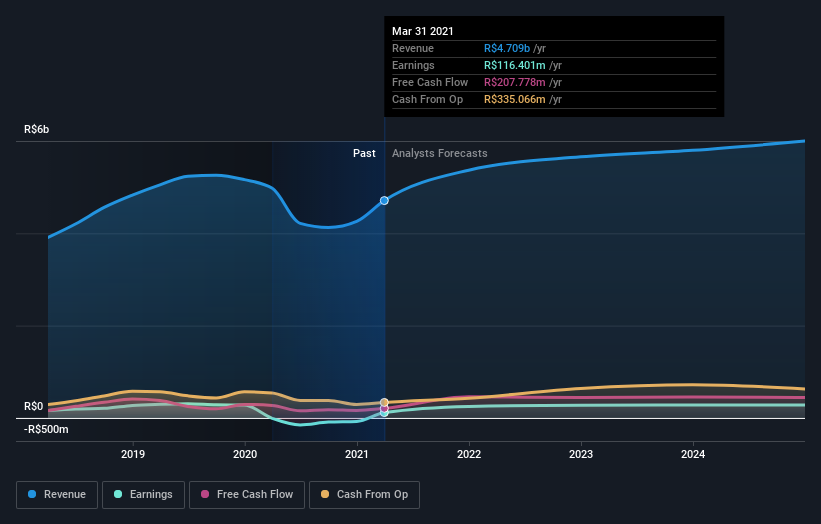Click the 2021 x-axis label
The image size is (821, 524).
tap(357, 454)
